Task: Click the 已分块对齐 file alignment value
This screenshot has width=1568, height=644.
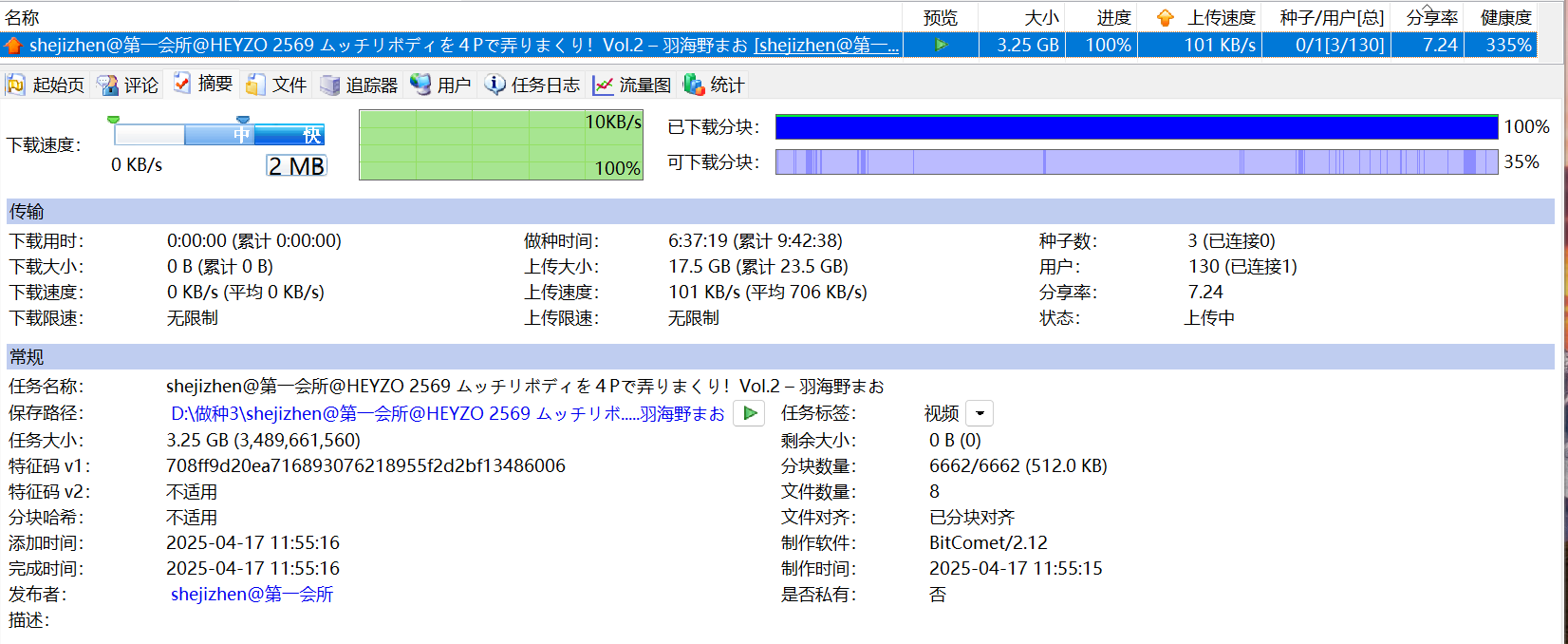Action: [x=972, y=517]
